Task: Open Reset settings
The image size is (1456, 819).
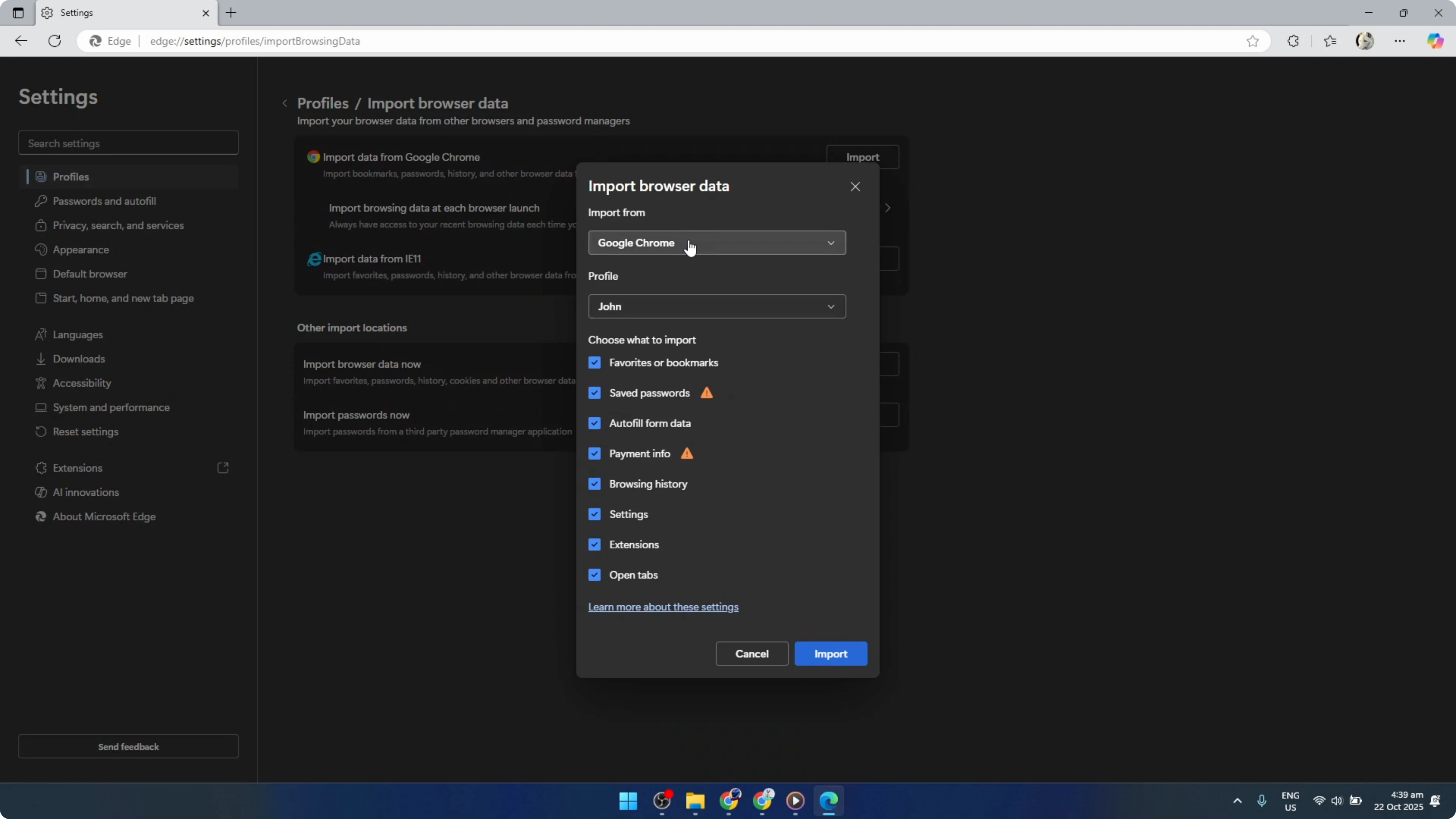Action: point(129,432)
